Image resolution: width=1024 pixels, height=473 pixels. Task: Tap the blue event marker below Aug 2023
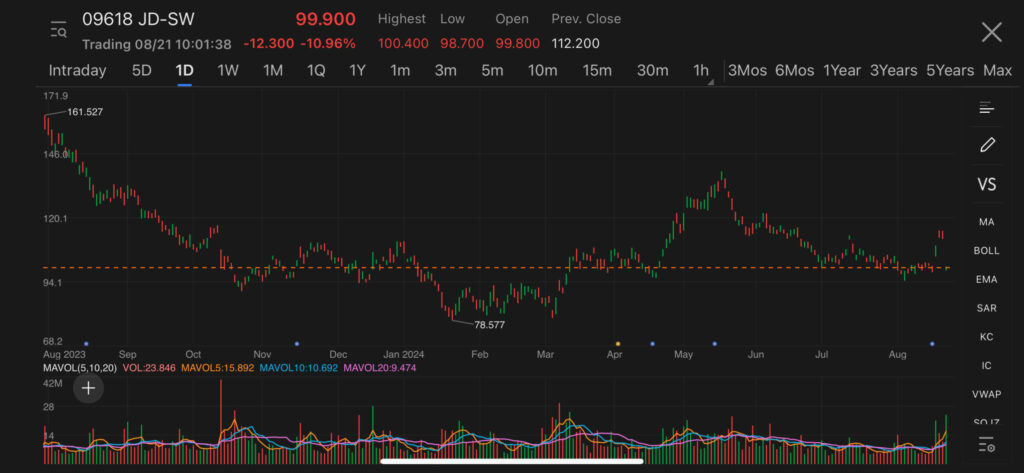86,343
